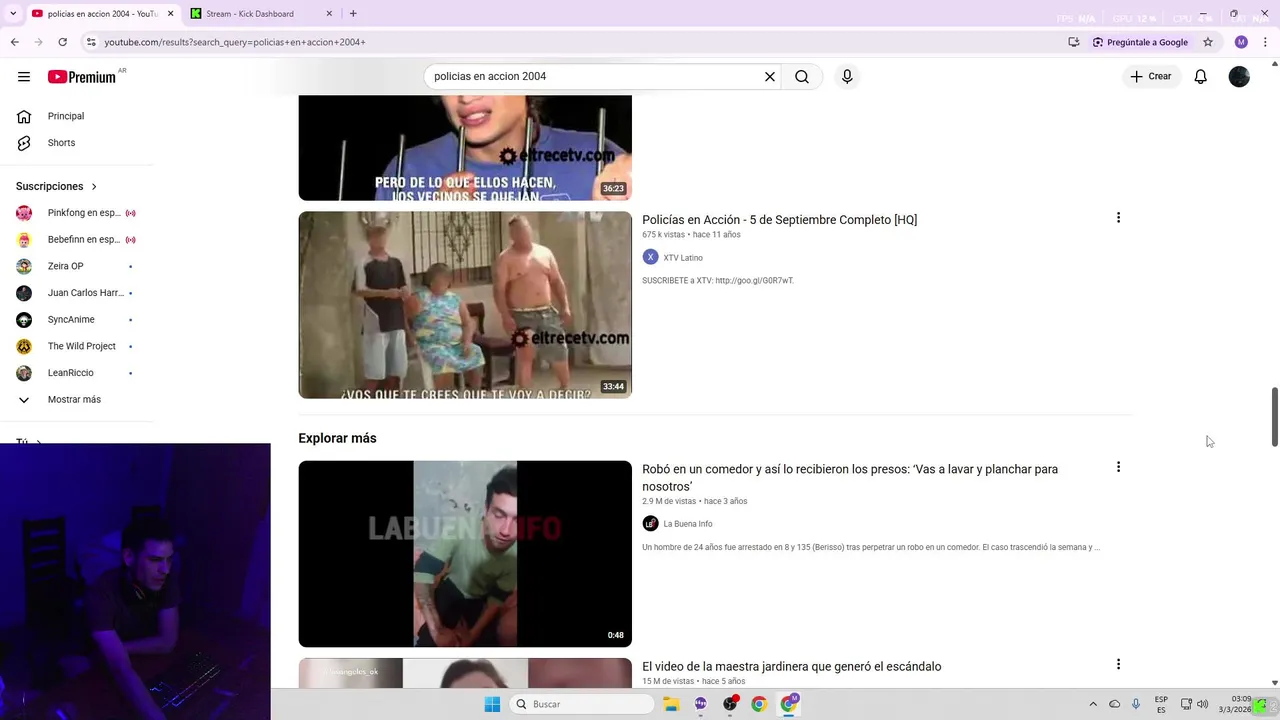Go back in the browser

click(x=14, y=42)
